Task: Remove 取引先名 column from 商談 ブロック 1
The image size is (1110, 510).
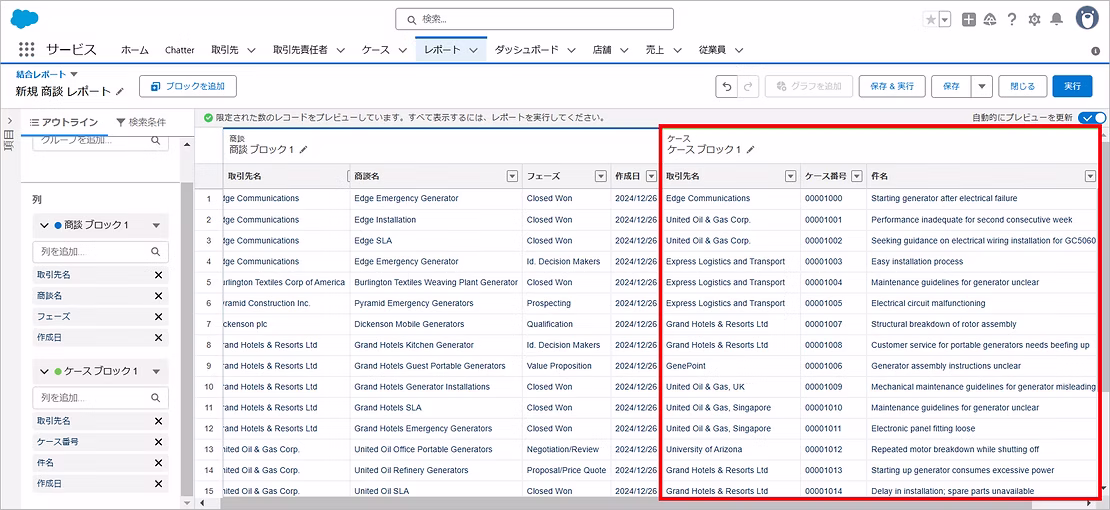Action: [x=159, y=275]
